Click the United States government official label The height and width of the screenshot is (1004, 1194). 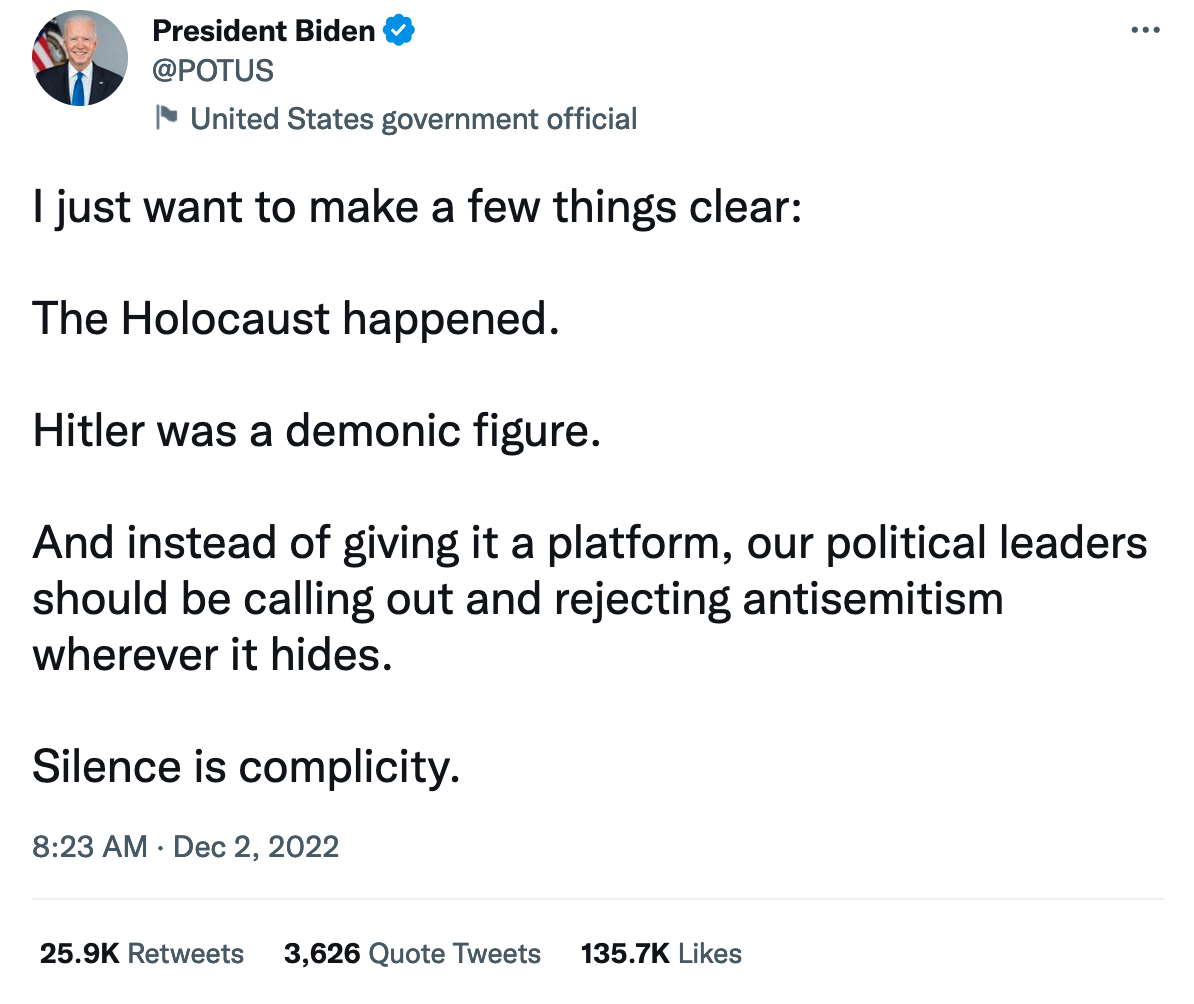(413, 119)
